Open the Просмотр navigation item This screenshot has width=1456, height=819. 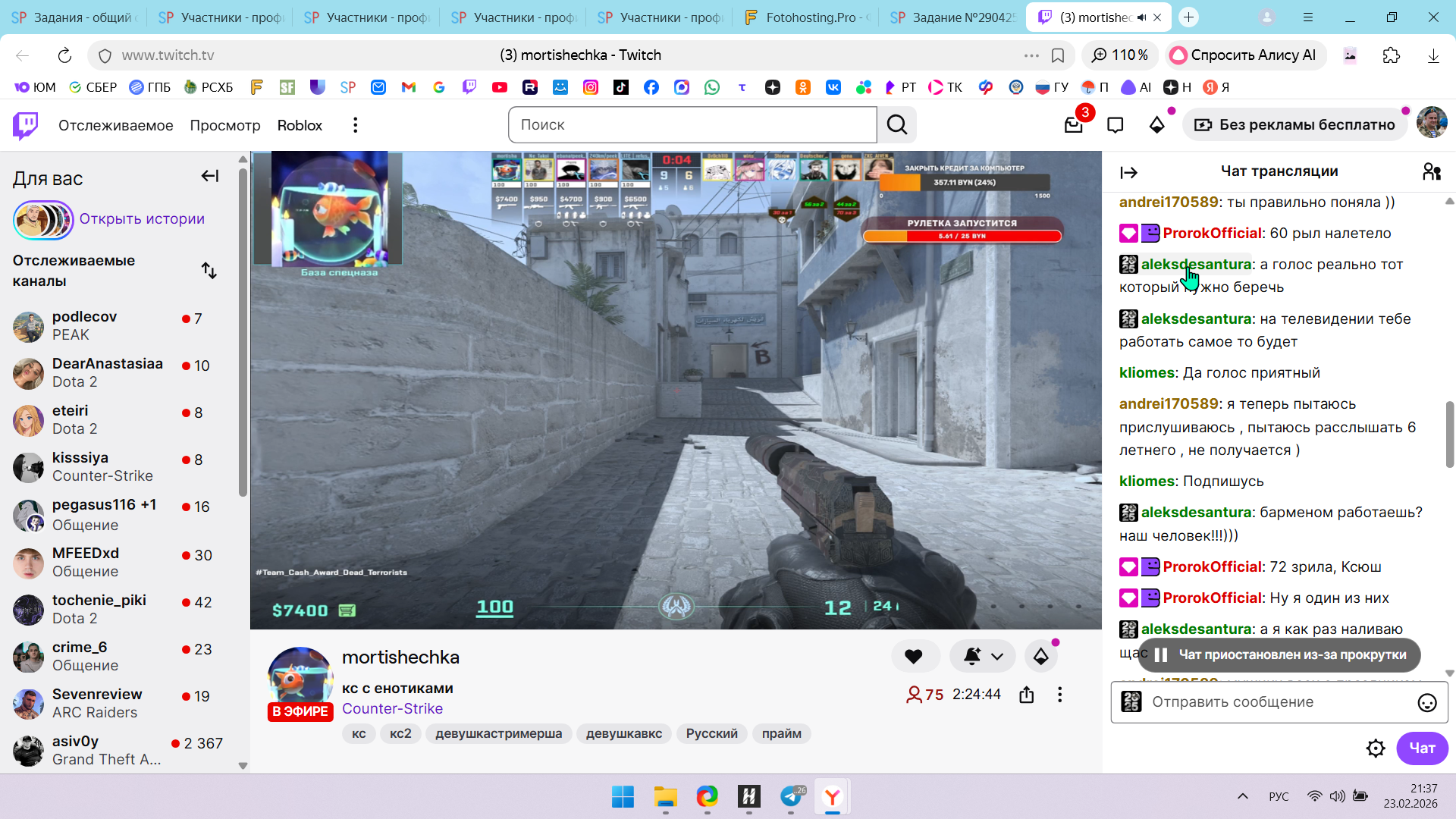click(x=225, y=125)
